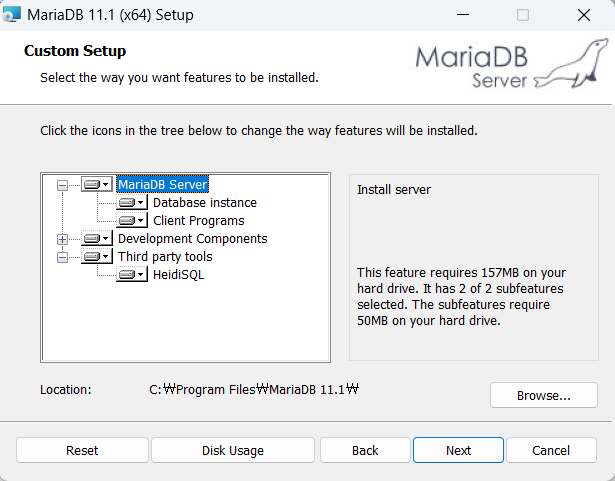Collapse the Third party tools tree node
Viewport: 615px width, 481px height.
pyautogui.click(x=62, y=257)
